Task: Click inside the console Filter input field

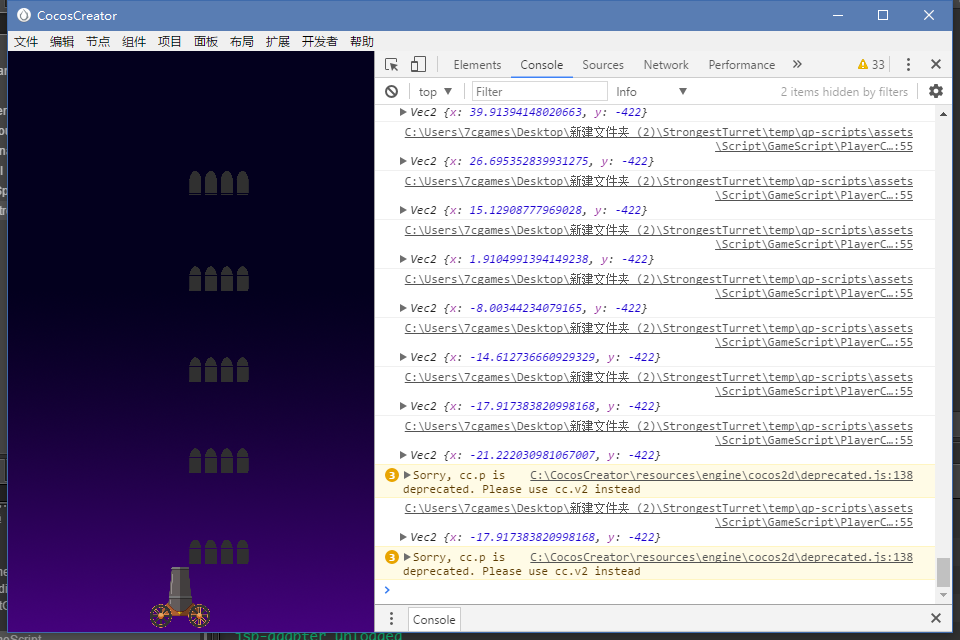Action: click(x=539, y=91)
